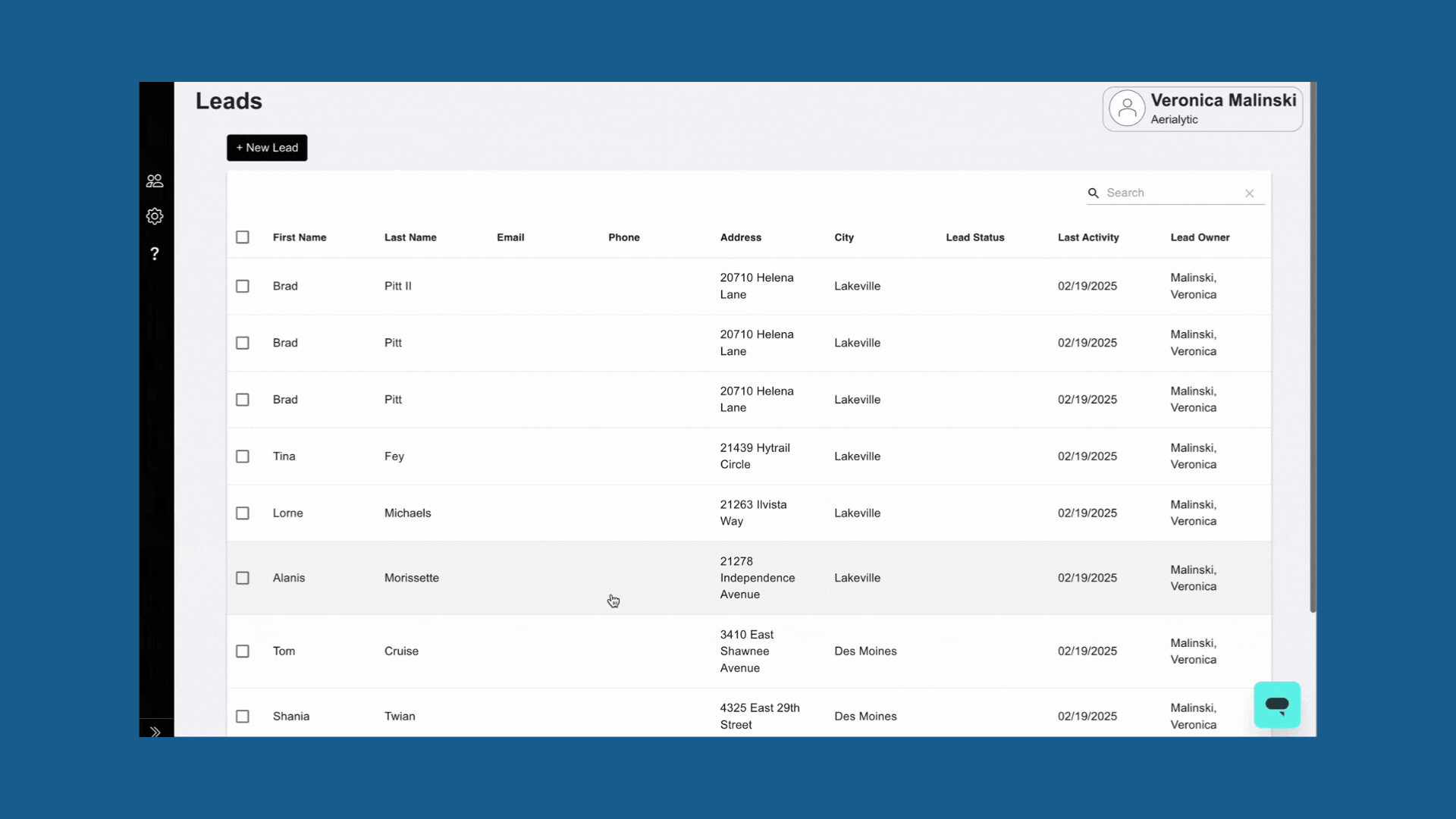Click the + New Lead button
Screen dimensions: 1456x819
click(267, 148)
